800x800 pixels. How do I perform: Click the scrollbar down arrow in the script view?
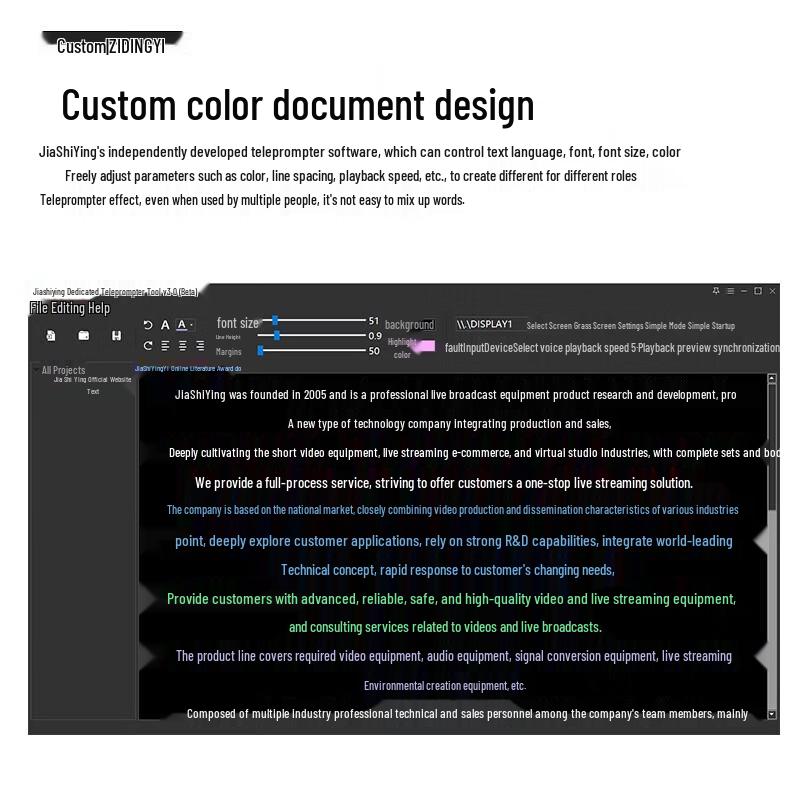click(772, 714)
